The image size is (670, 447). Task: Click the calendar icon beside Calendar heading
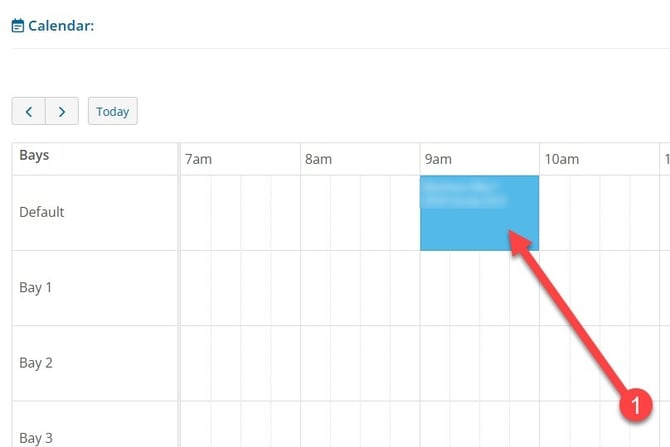coord(18,26)
